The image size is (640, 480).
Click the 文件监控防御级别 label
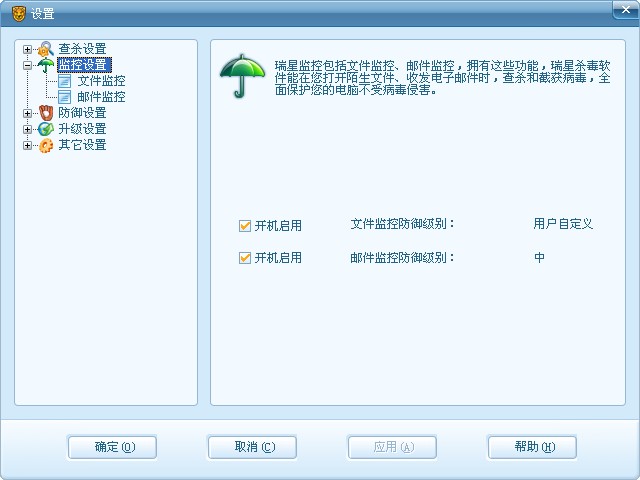point(402,224)
